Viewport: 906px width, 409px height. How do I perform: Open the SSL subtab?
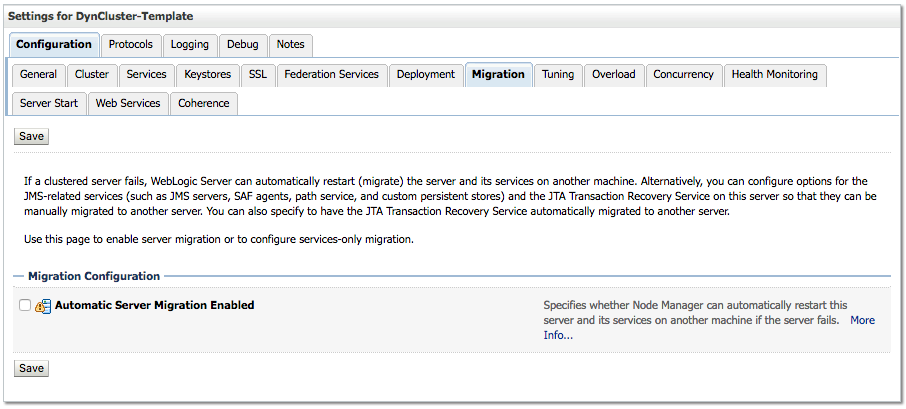click(x=258, y=75)
